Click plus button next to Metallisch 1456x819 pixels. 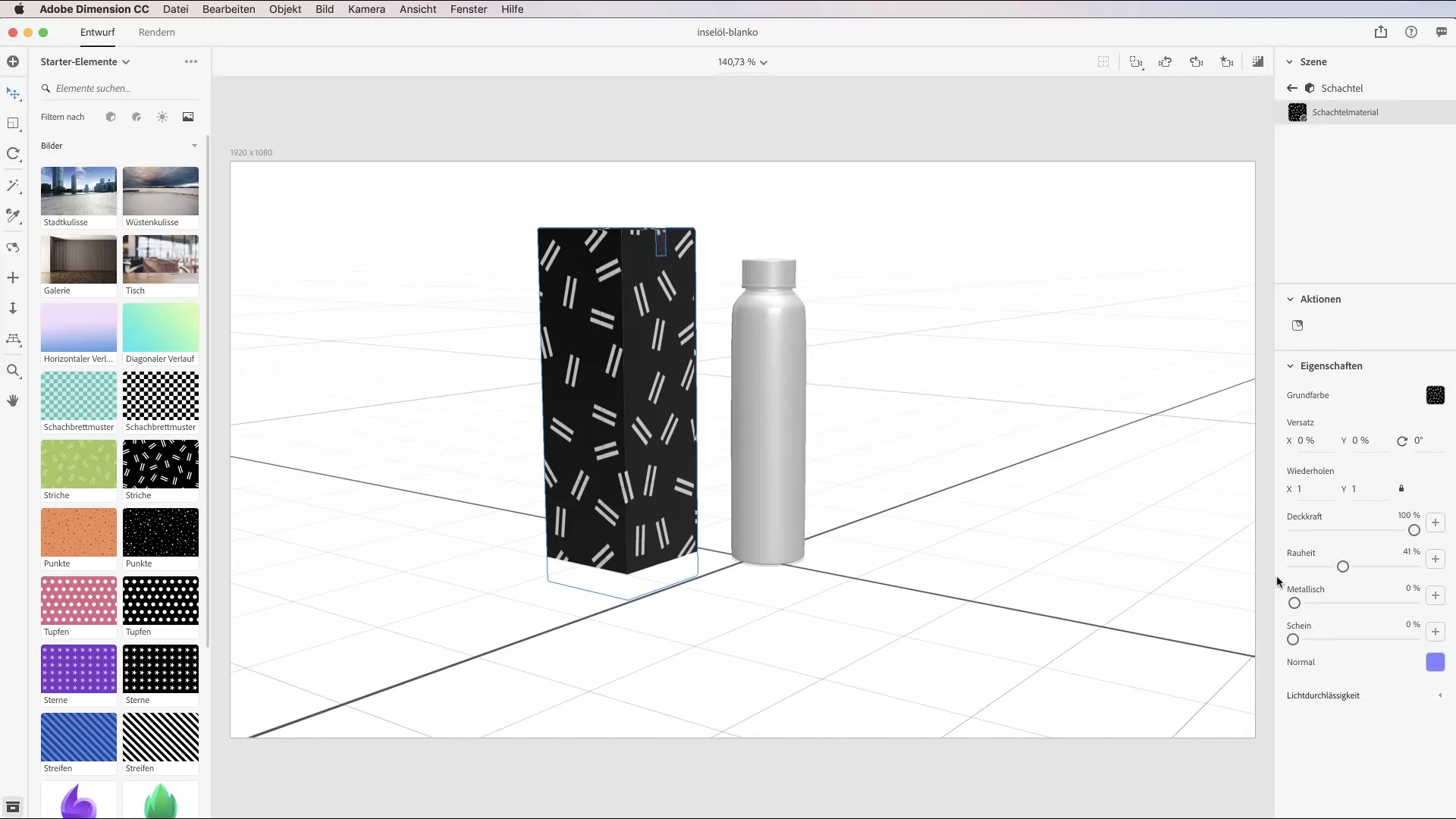click(1436, 595)
